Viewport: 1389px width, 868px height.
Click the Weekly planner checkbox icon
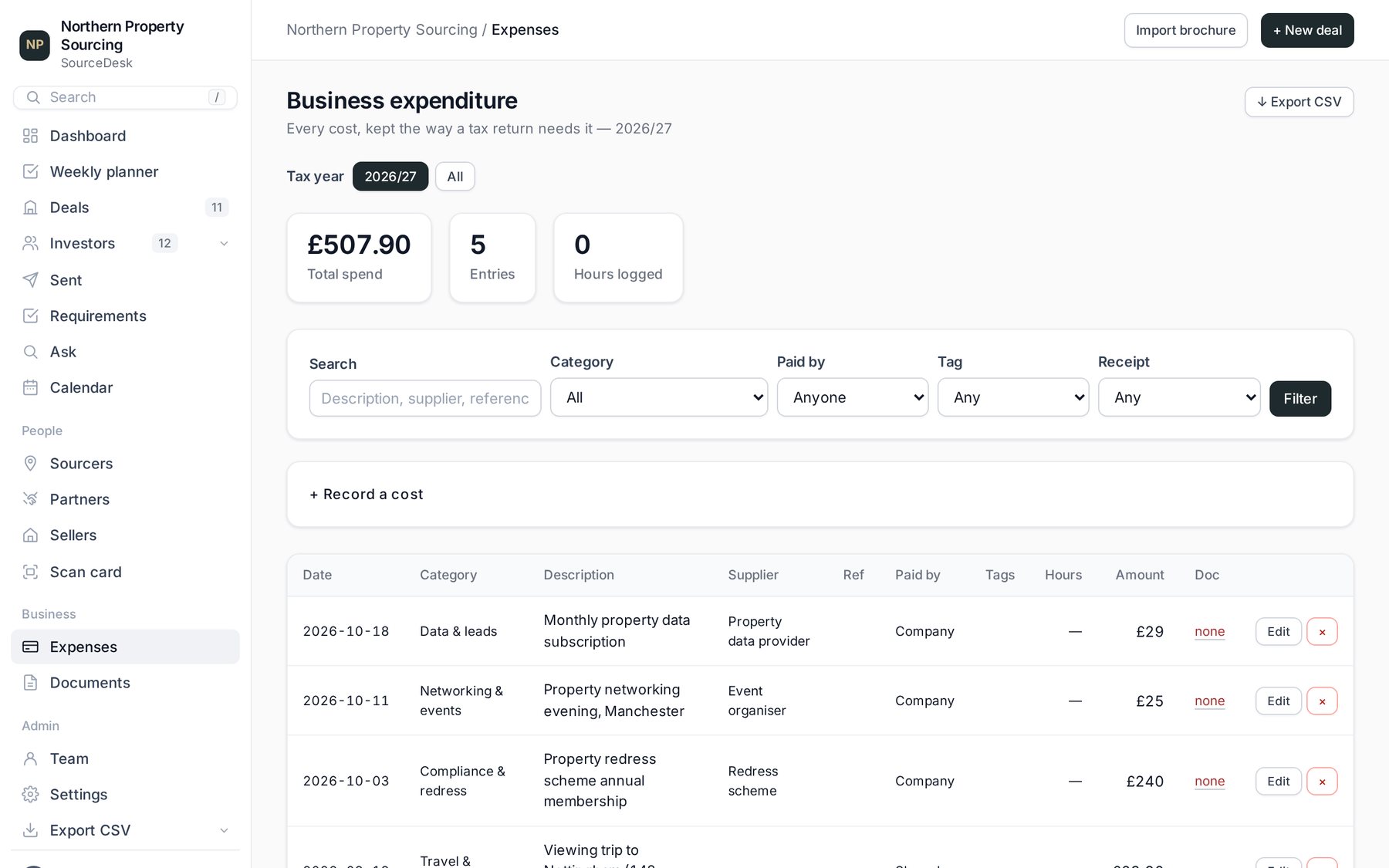[x=30, y=171]
